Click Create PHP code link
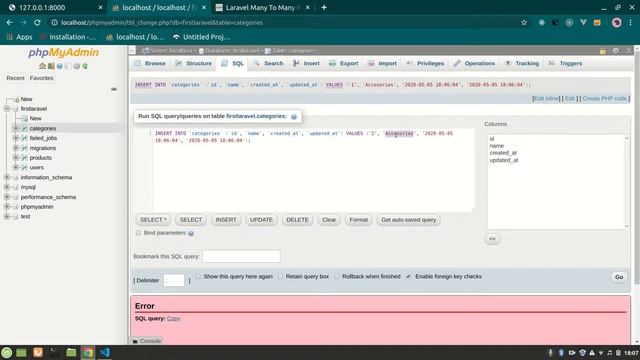Viewport: 640px width, 360px height. (604, 98)
